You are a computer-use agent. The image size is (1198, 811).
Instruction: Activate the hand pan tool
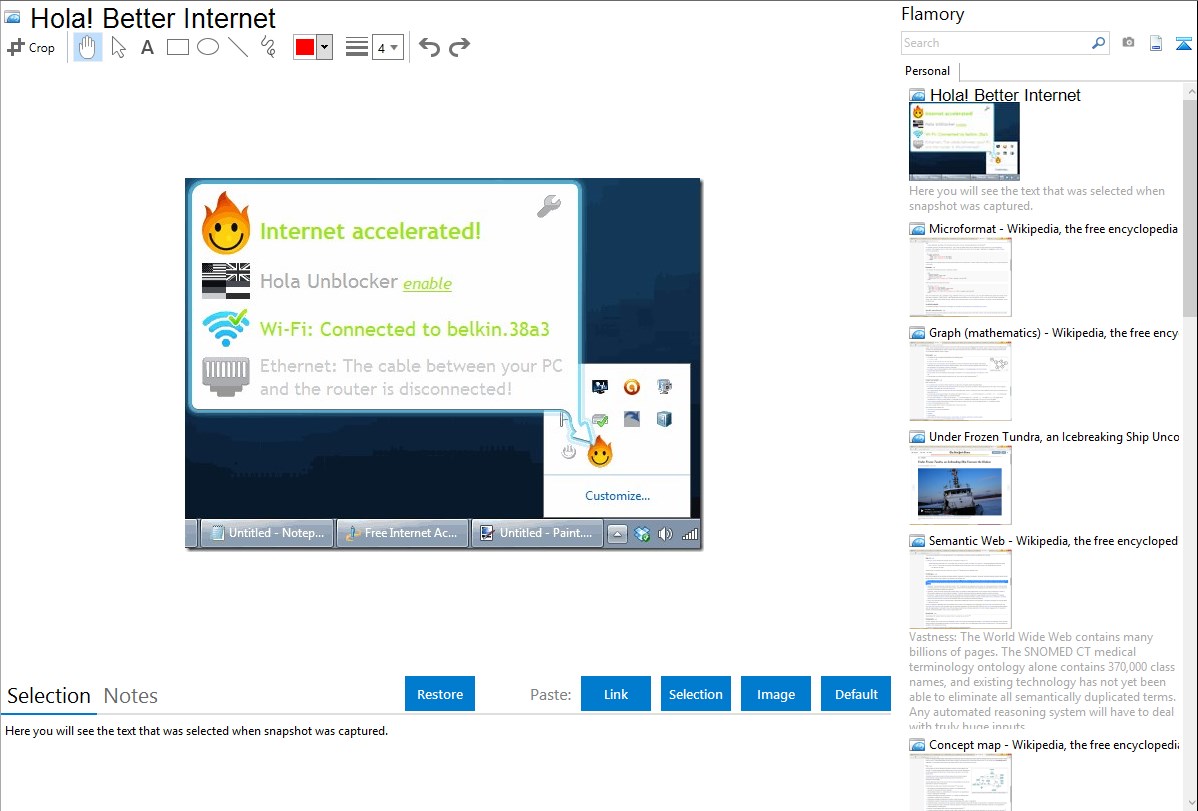pyautogui.click(x=87, y=47)
